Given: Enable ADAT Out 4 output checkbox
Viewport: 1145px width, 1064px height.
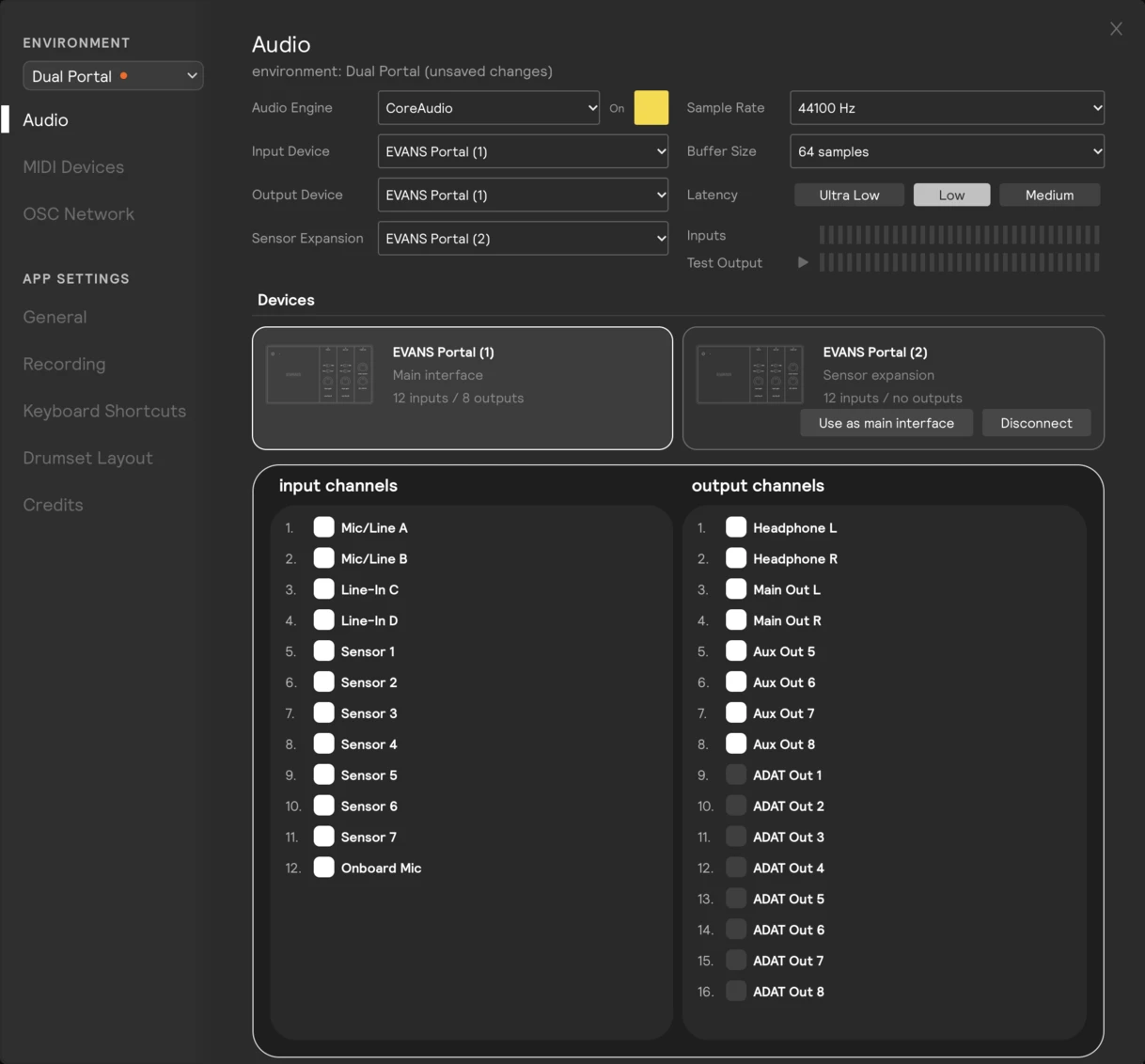Looking at the screenshot, I should [736, 868].
